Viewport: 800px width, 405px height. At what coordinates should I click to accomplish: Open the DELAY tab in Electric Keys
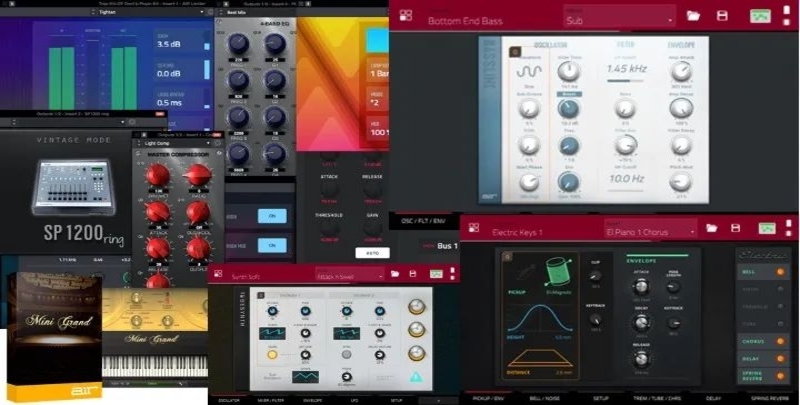pos(713,398)
